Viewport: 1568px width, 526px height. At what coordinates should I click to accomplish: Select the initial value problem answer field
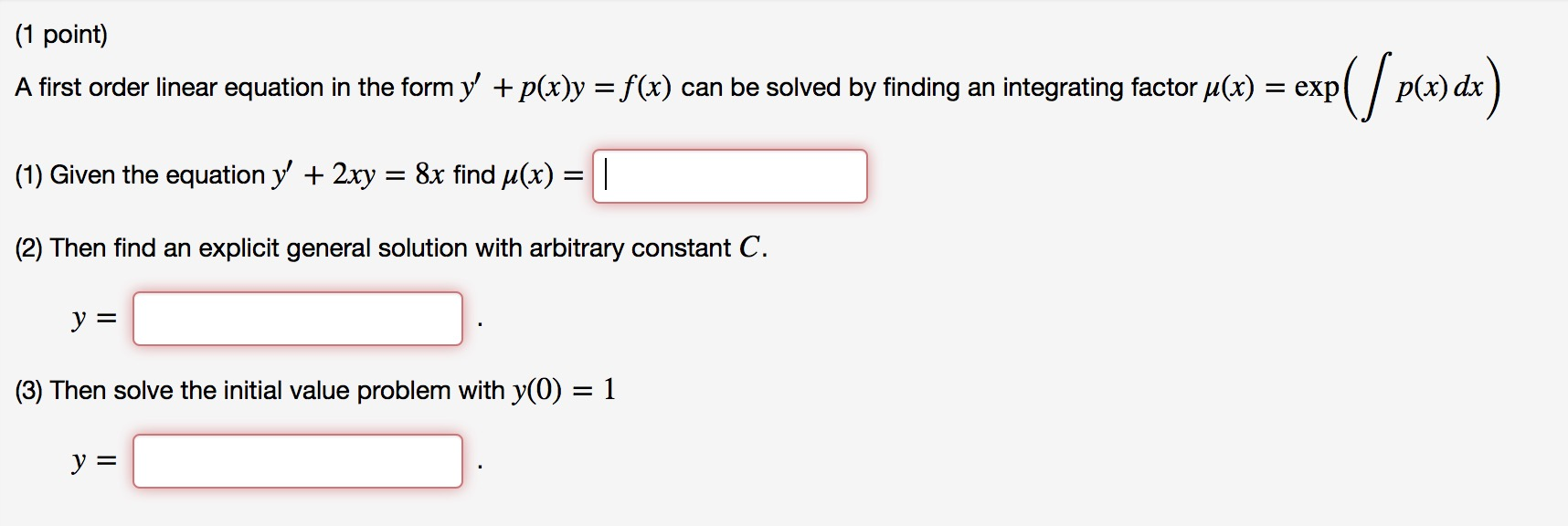(299, 462)
